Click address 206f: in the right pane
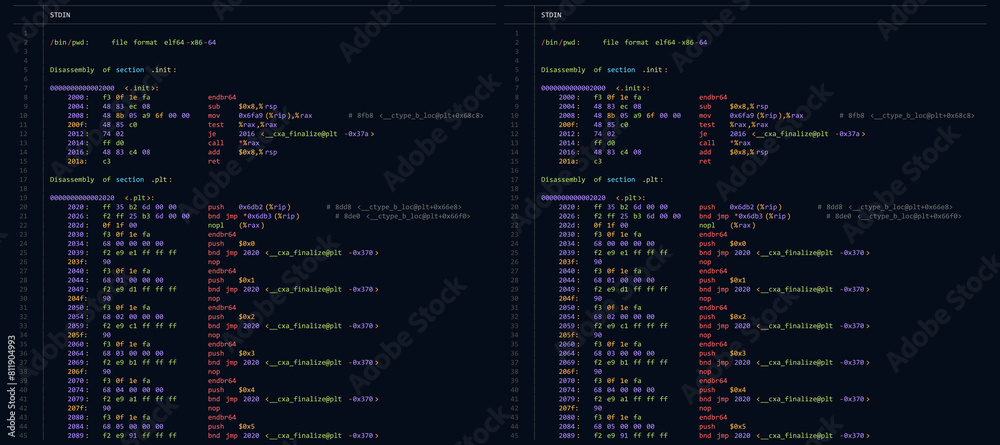This screenshot has height=445, width=1000. [570, 372]
